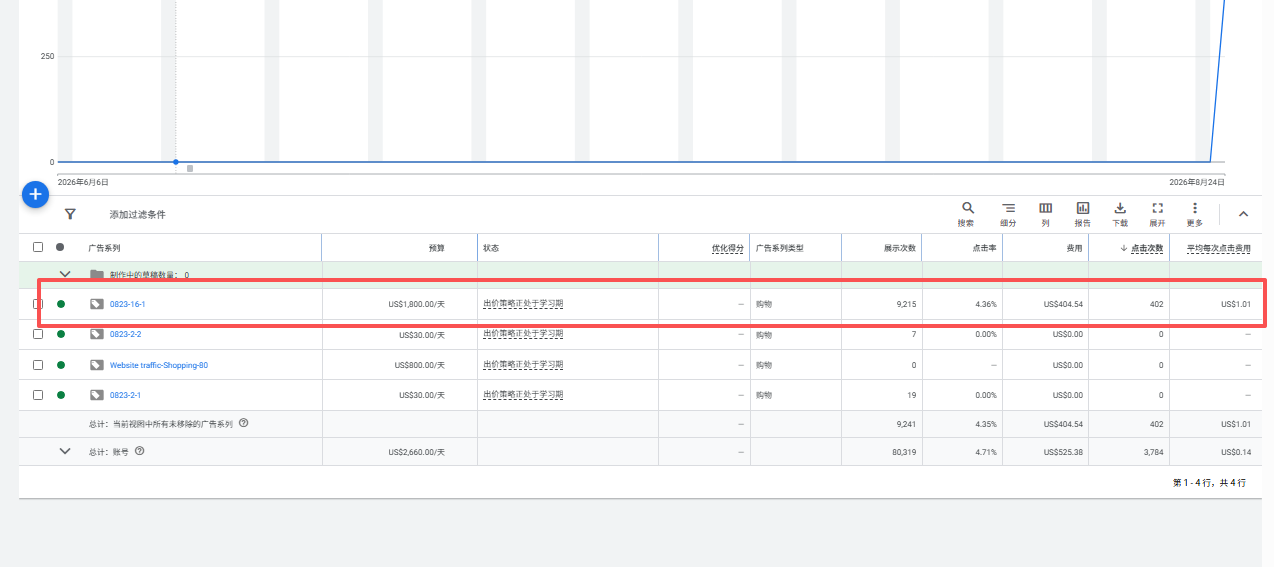
Task: Click shopping tag icon for 0823-16-1
Action: (97, 304)
